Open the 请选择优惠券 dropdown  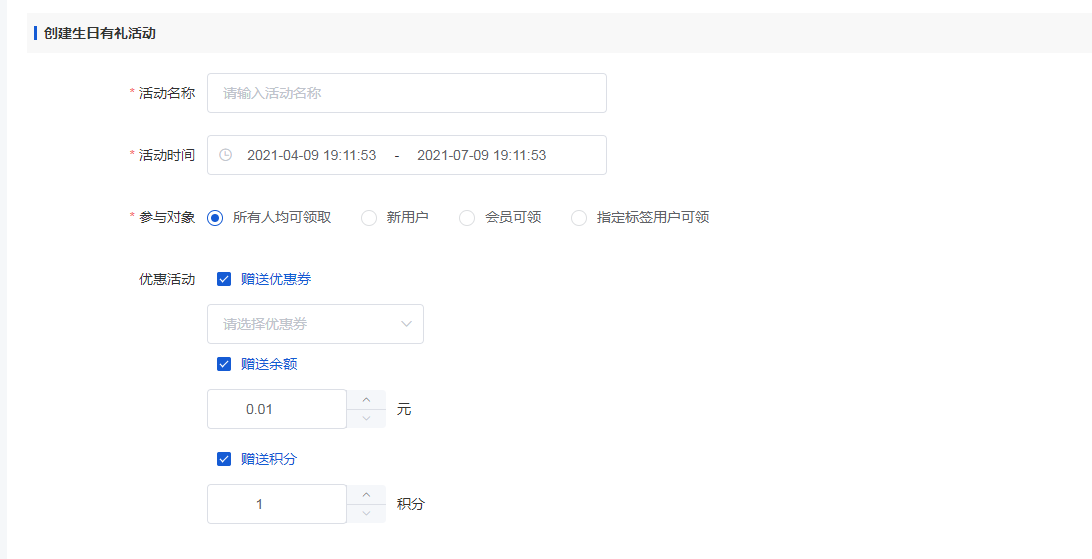pos(315,324)
